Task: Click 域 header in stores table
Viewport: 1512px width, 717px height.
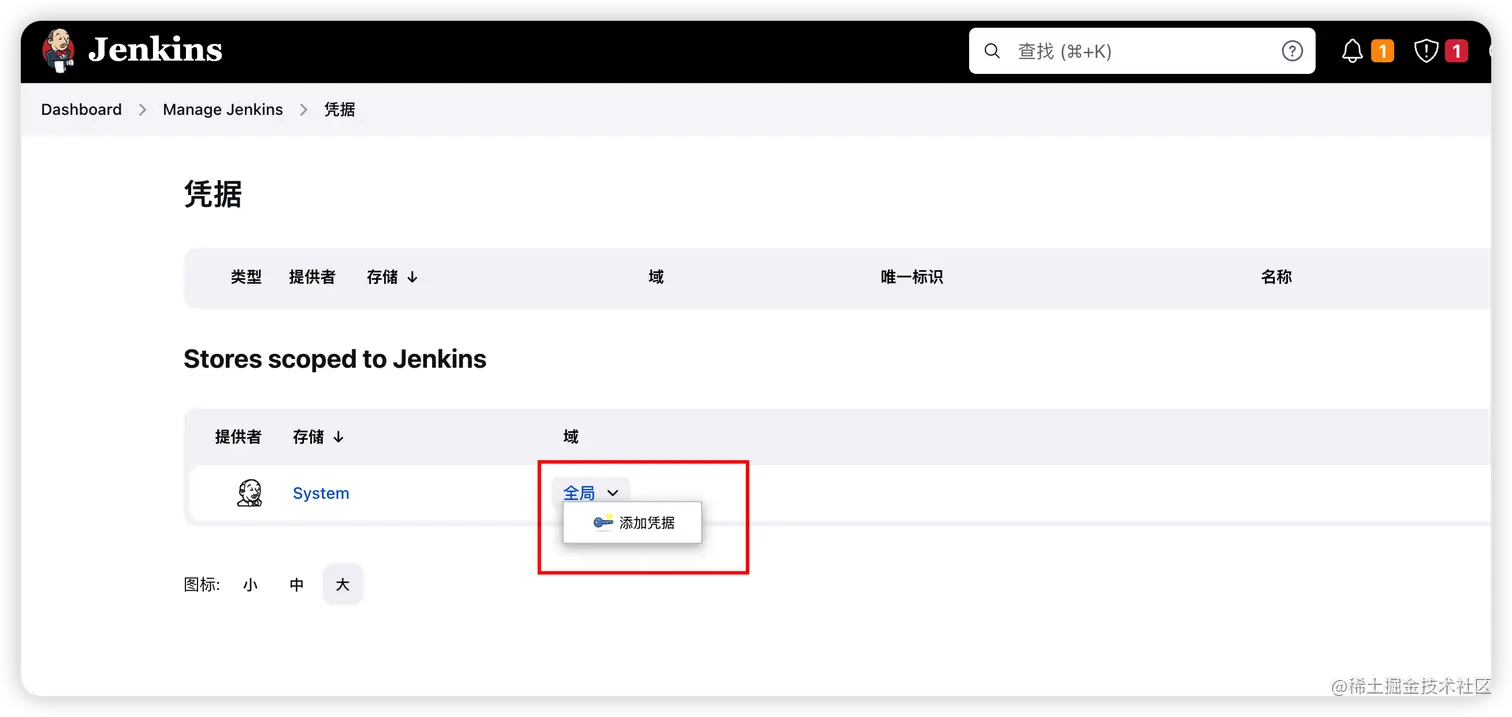Action: (x=571, y=437)
